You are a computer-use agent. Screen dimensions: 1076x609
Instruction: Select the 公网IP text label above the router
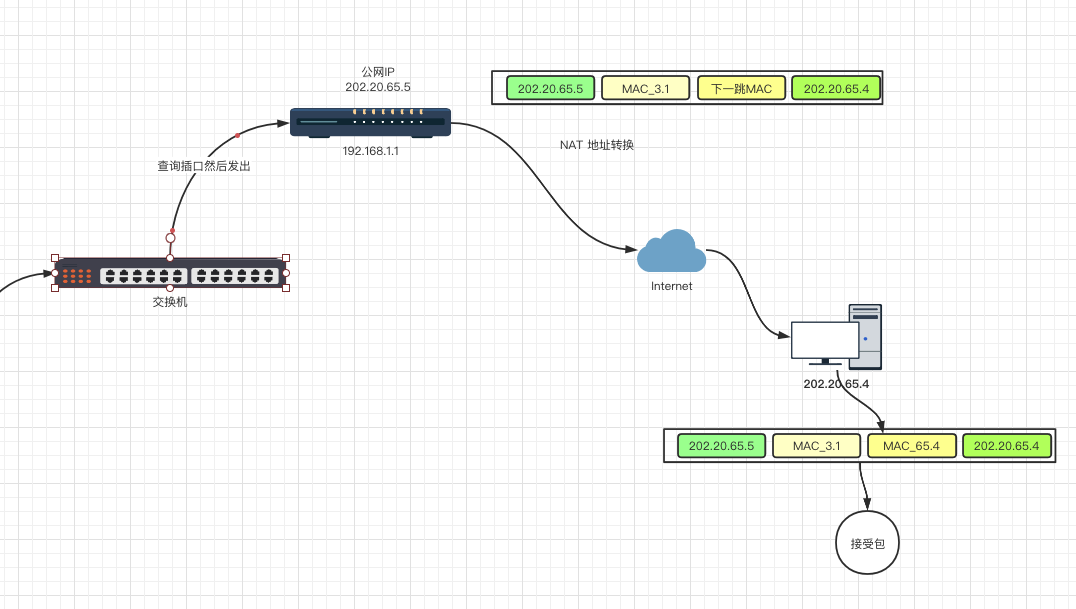pos(378,72)
